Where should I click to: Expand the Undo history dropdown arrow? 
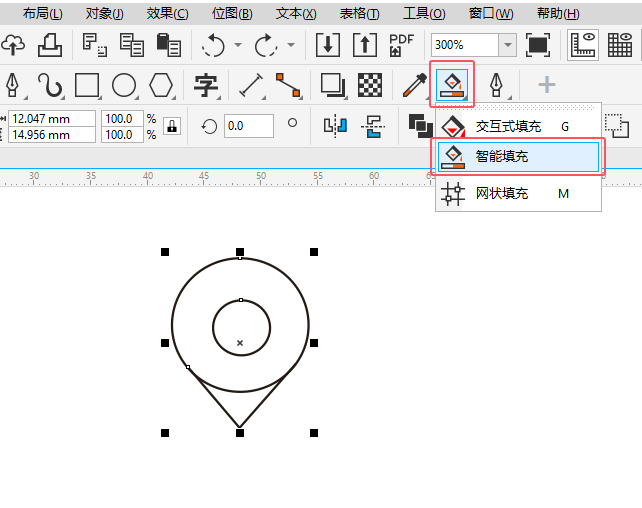click(238, 45)
